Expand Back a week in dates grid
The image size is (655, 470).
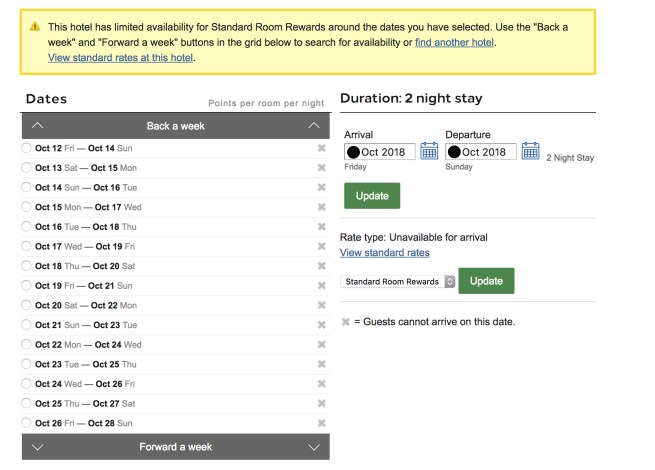176,126
